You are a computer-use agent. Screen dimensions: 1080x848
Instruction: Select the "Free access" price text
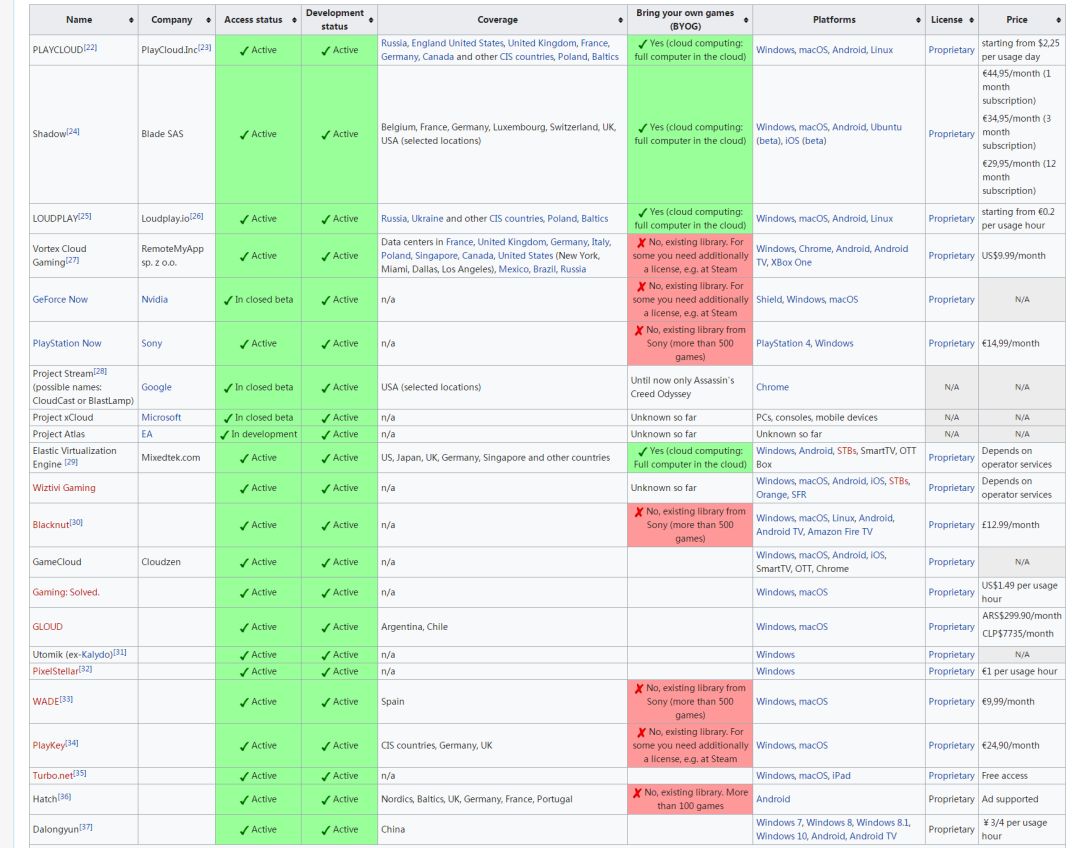click(x=1004, y=776)
